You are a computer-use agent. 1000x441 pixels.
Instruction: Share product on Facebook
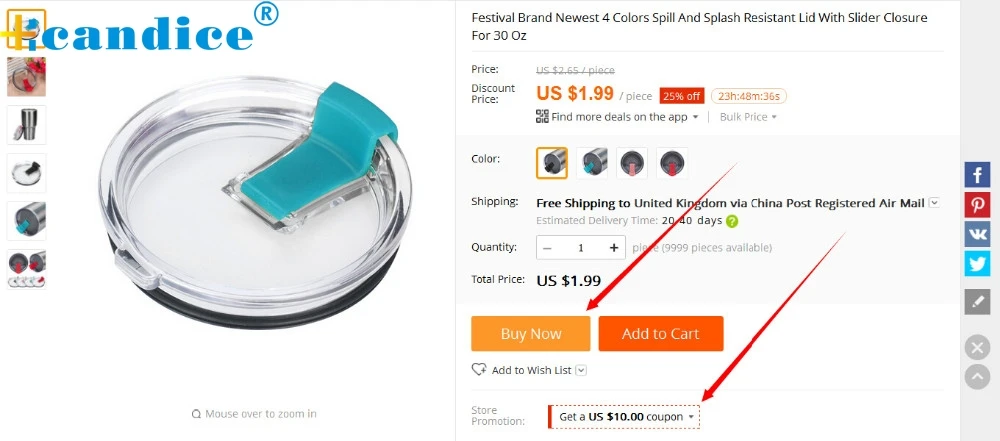(x=977, y=175)
